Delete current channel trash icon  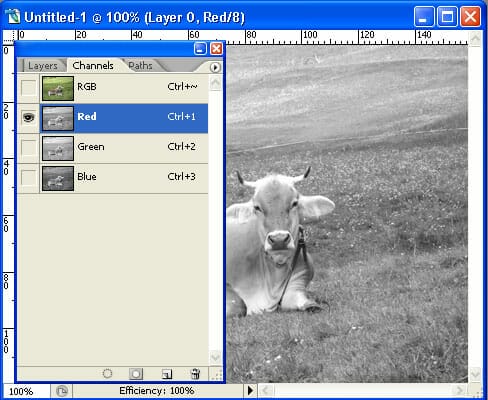point(195,374)
